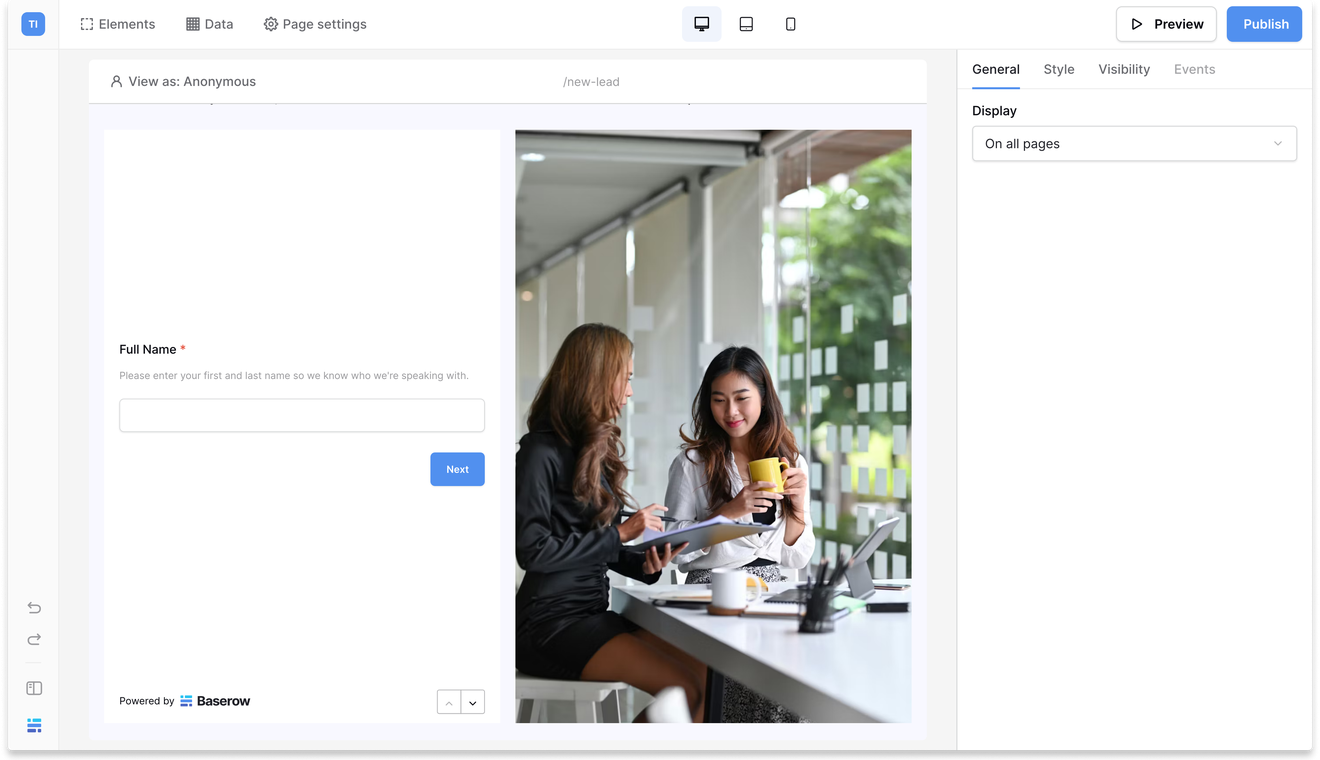Open Page settings
This screenshot has width=1320, height=760.
point(315,24)
